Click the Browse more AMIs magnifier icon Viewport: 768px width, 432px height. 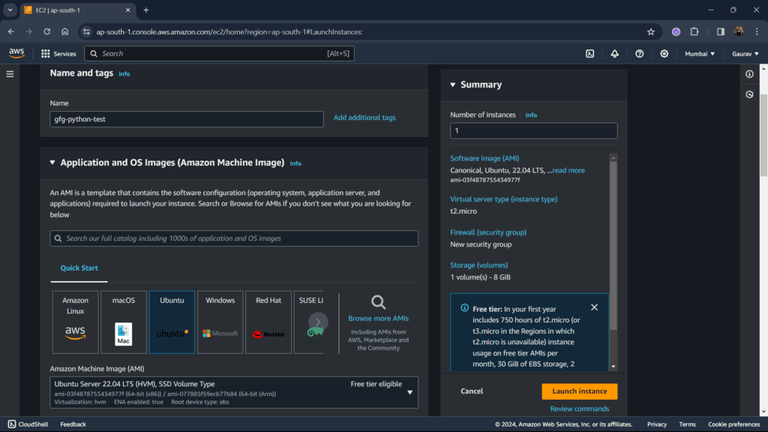(x=378, y=302)
